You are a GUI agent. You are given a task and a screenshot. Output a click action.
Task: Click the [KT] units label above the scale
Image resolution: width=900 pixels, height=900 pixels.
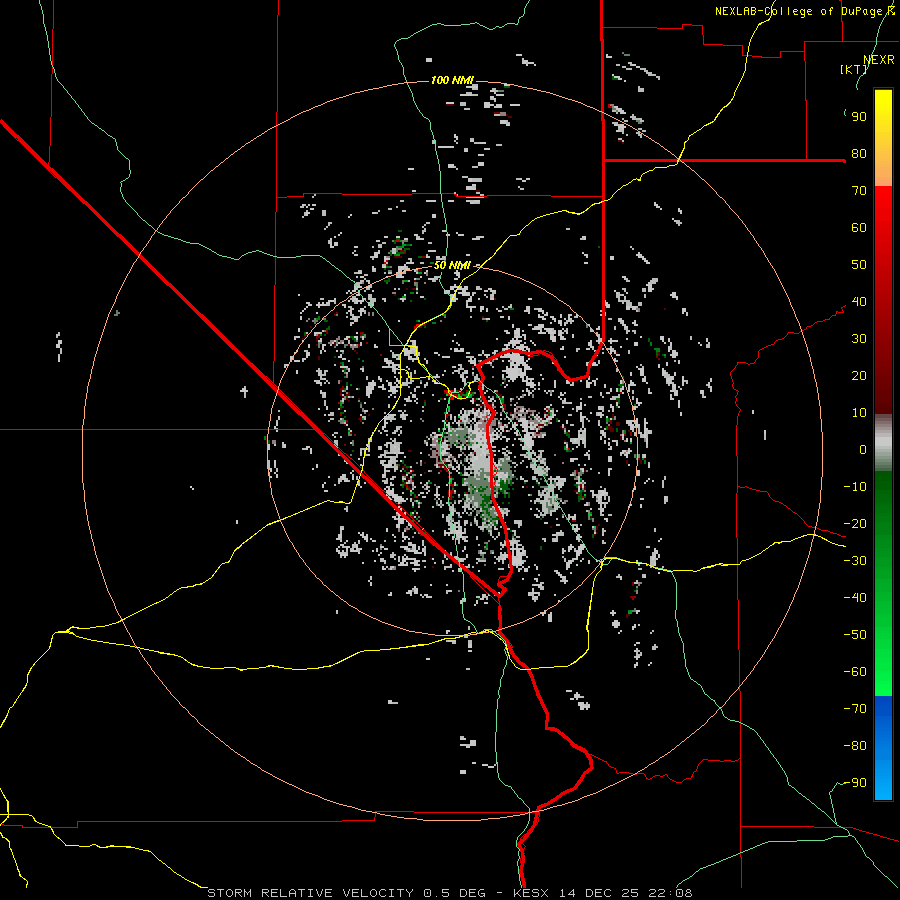854,69
